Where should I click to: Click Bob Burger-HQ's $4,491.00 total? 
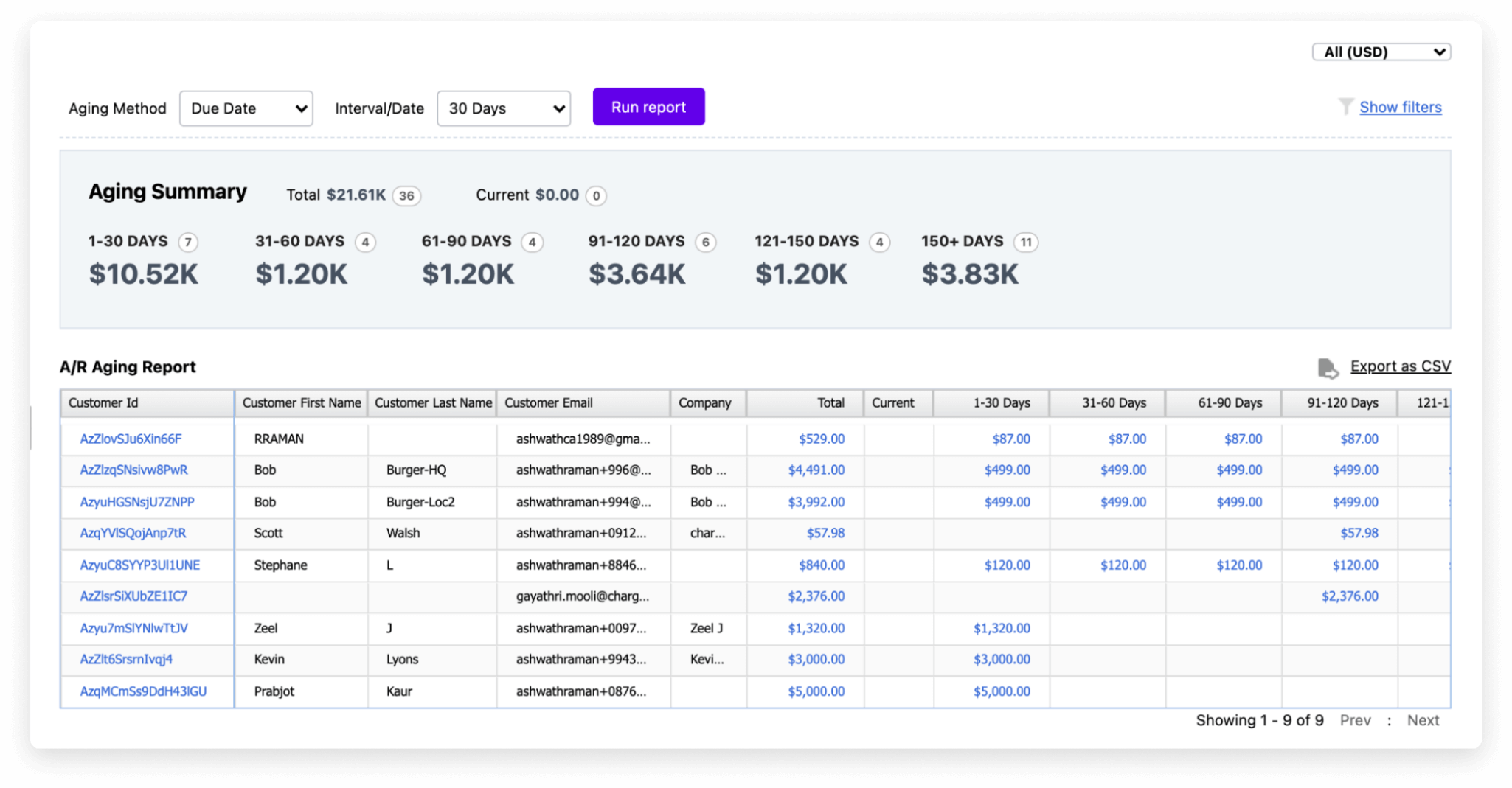[817, 470]
